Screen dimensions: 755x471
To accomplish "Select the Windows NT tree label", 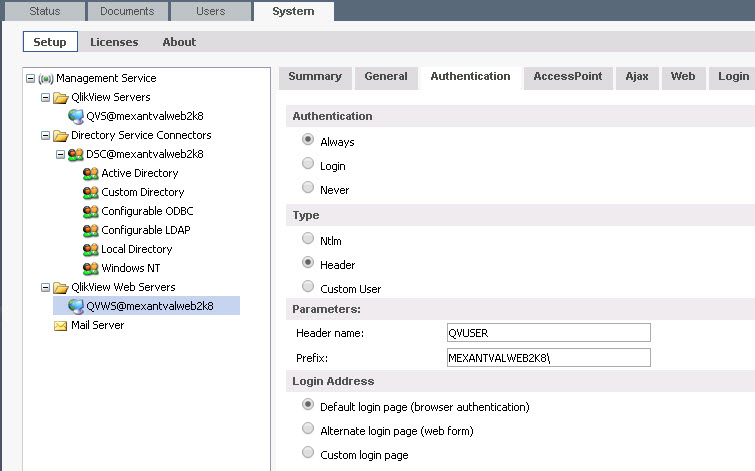I will tap(130, 268).
